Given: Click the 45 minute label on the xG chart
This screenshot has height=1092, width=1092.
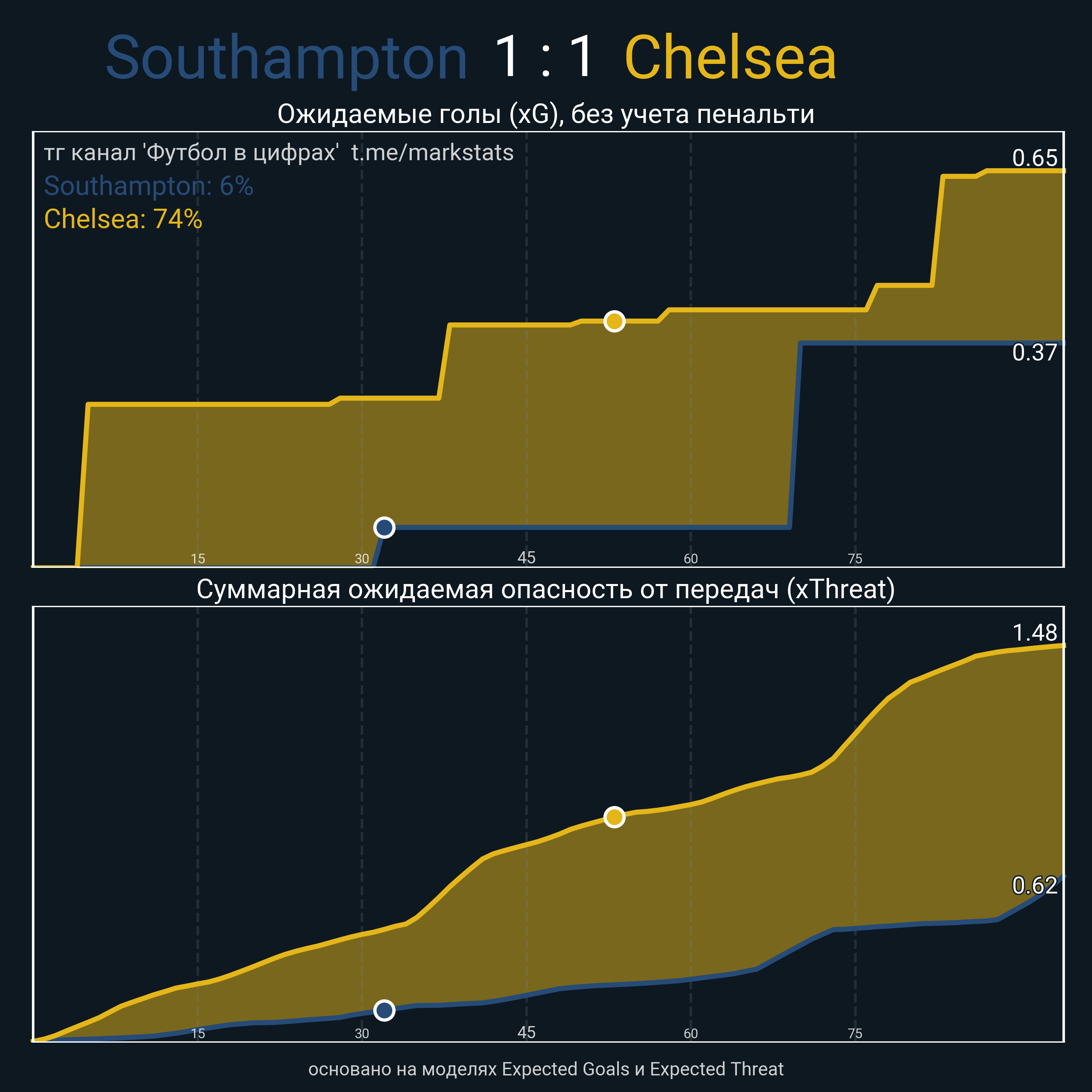Looking at the screenshot, I should (526, 558).
